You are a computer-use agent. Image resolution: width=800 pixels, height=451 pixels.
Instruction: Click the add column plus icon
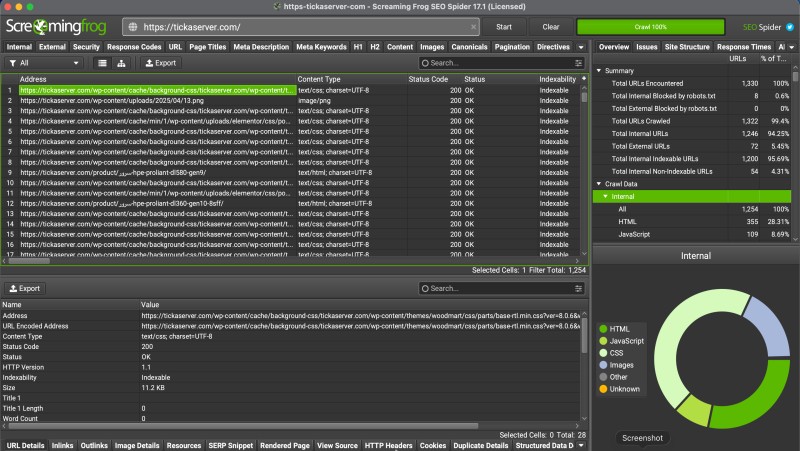click(584, 79)
